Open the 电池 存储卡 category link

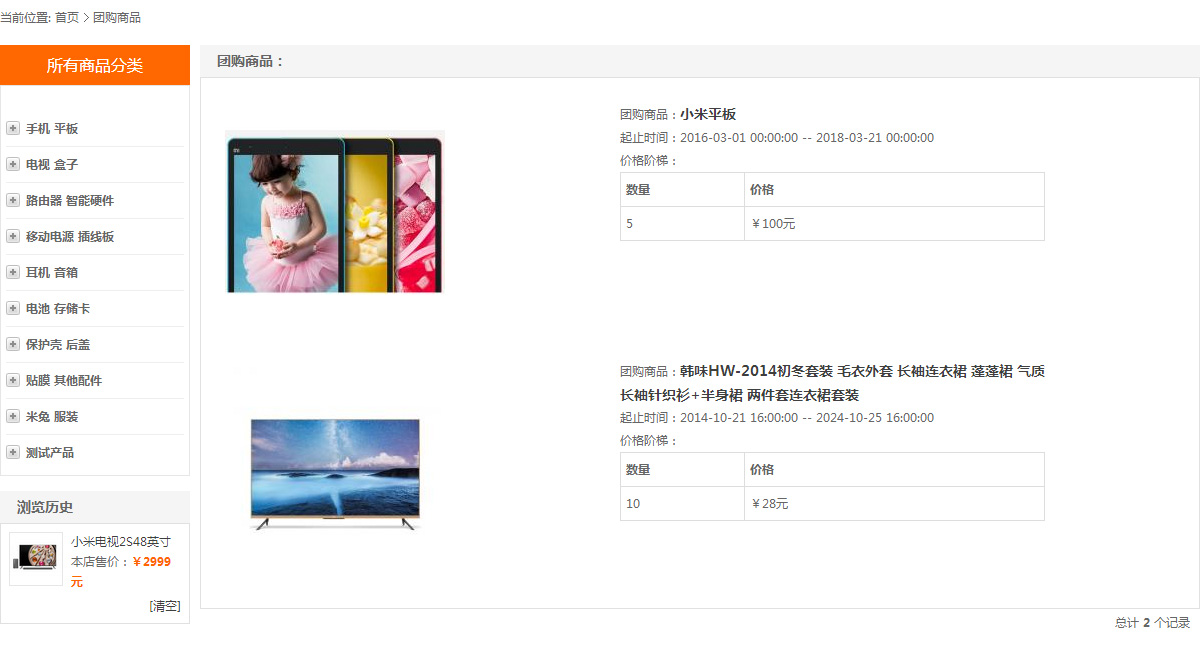[x=58, y=309]
